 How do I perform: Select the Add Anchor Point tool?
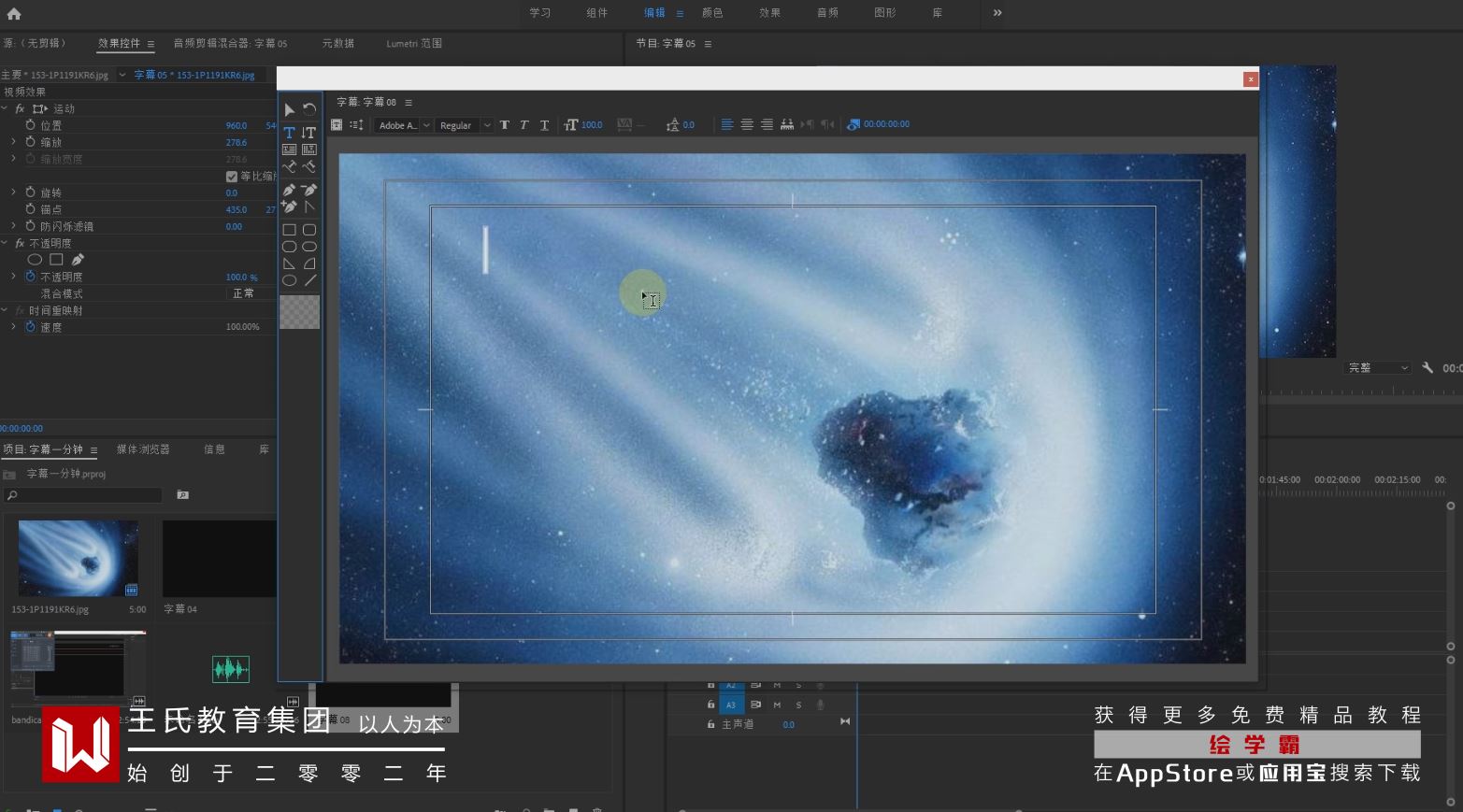(289, 207)
